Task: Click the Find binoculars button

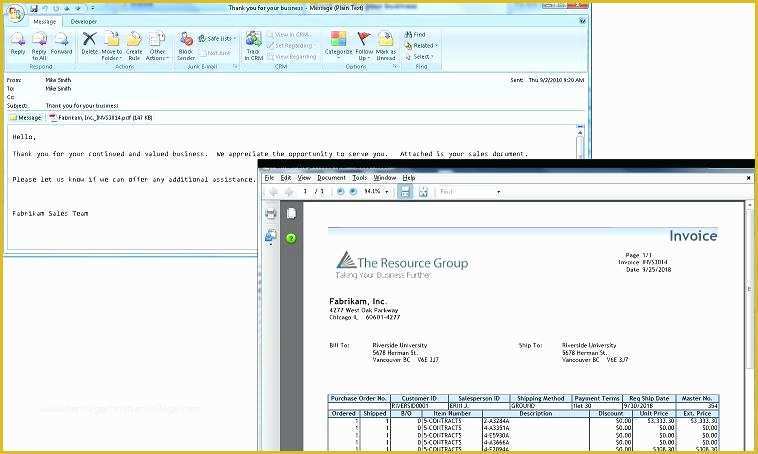Action: point(415,35)
